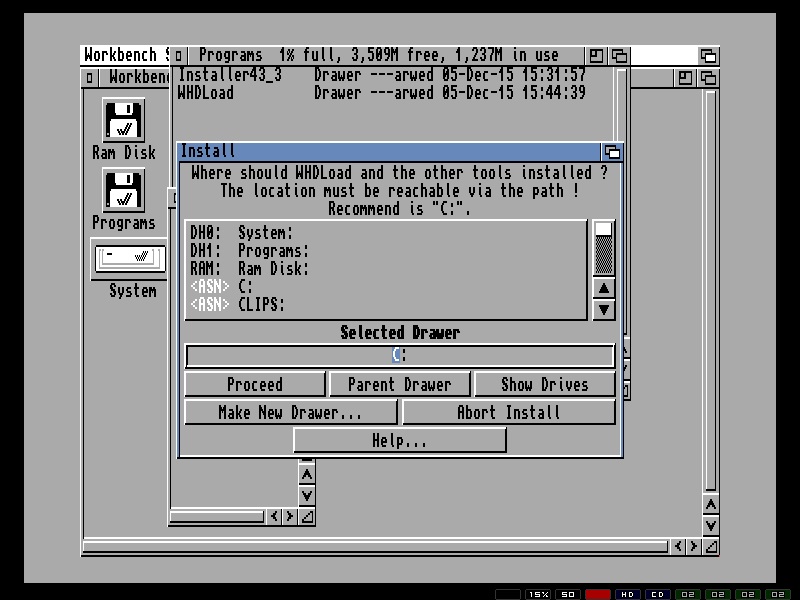800x600 pixels.
Task: Close the Programs window
Action: (178, 55)
